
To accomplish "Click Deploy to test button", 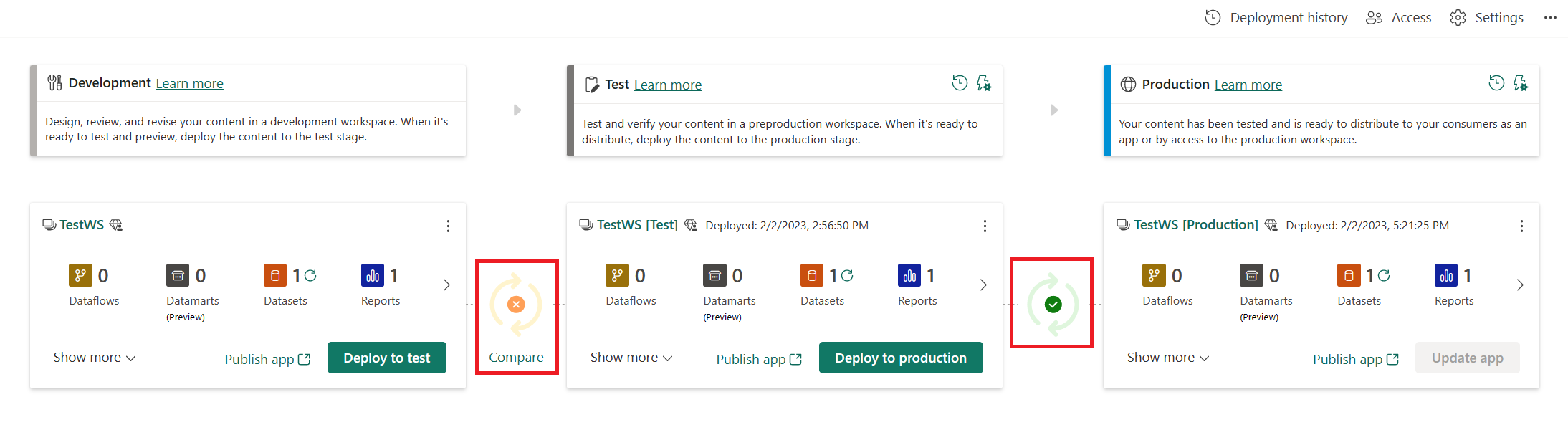I will [387, 358].
